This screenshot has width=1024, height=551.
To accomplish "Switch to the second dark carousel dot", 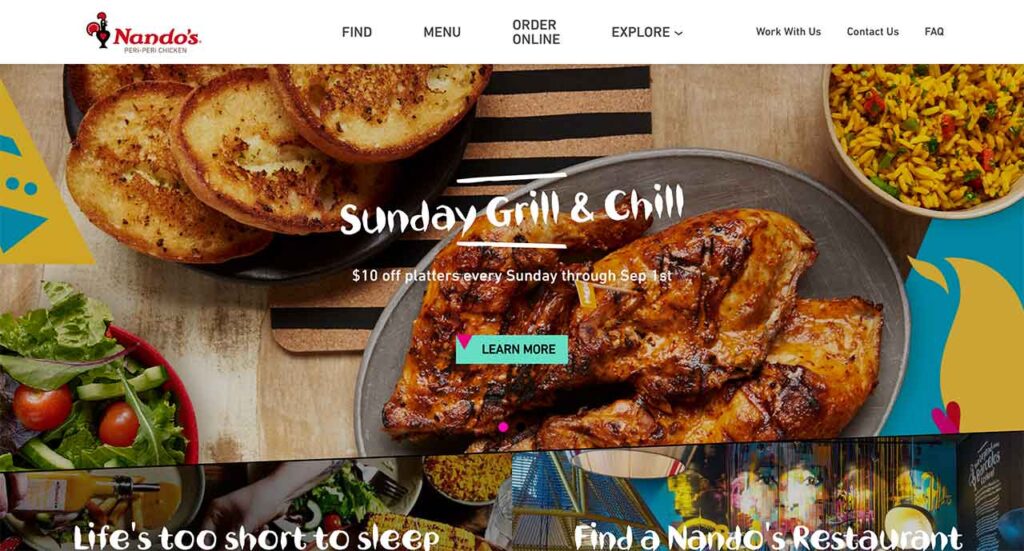I will 520,426.
